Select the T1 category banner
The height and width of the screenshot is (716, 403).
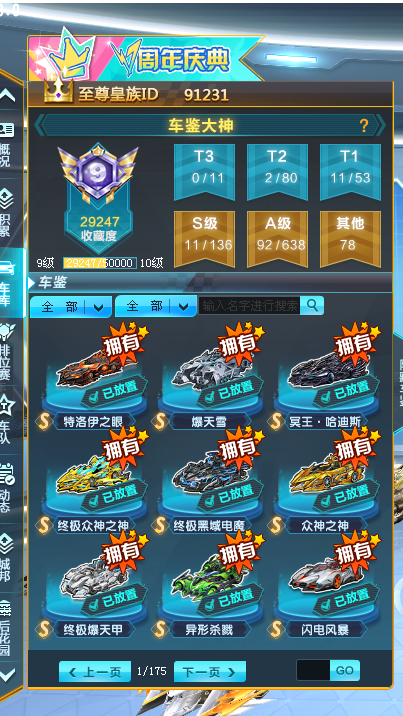click(x=350, y=172)
